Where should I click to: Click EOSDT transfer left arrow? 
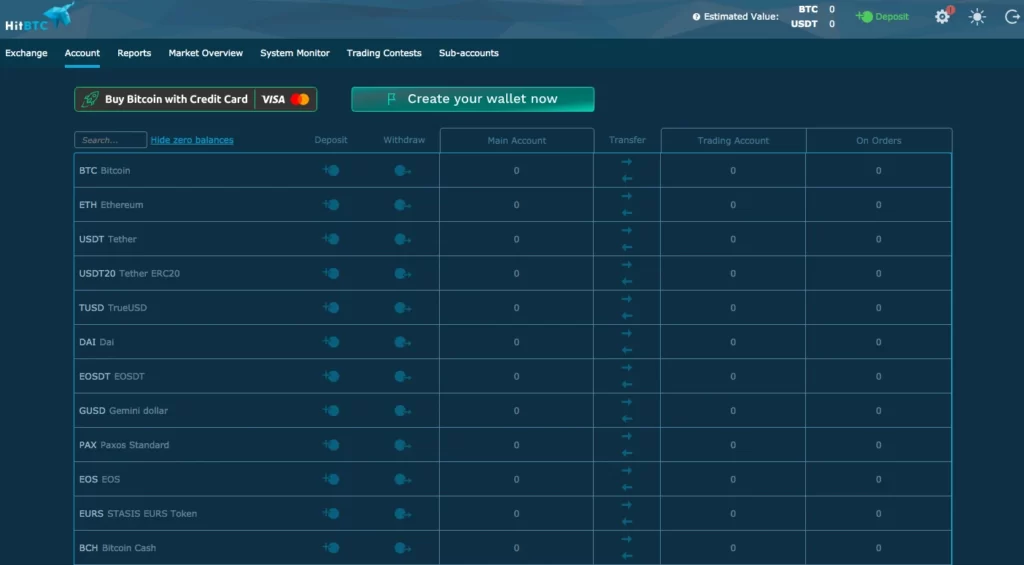click(627, 384)
